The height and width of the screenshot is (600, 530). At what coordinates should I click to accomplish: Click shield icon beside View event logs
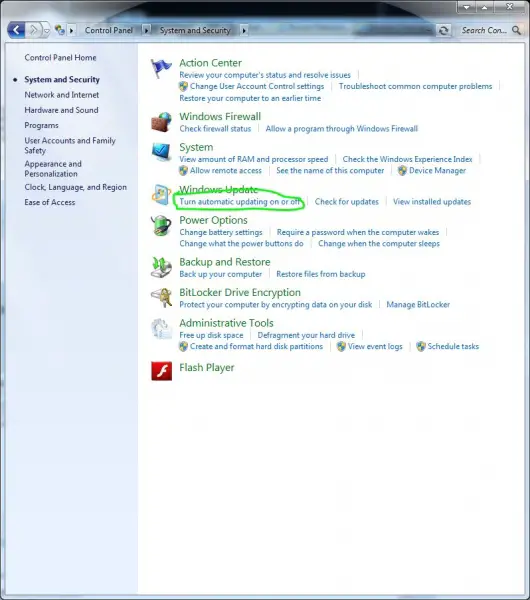pyautogui.click(x=341, y=346)
